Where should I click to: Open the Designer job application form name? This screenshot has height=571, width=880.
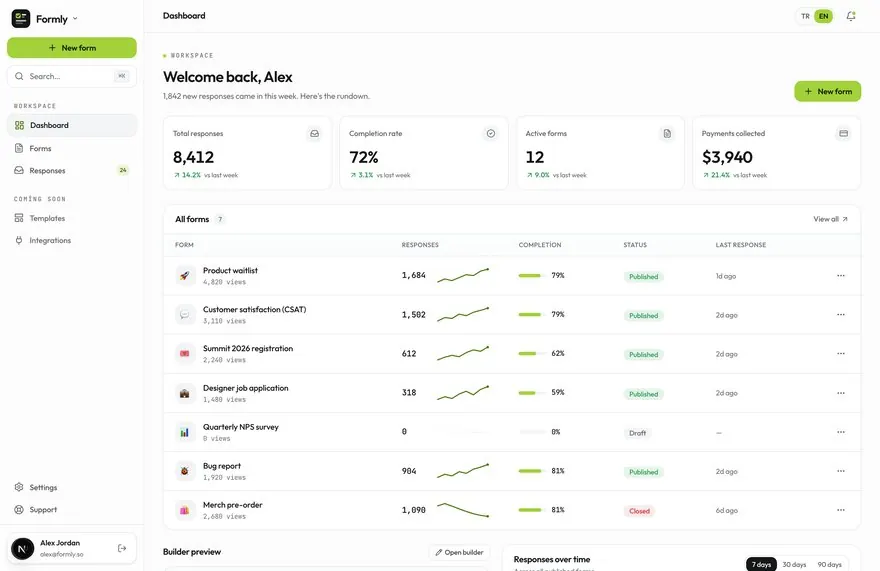pyautogui.click(x=245, y=388)
